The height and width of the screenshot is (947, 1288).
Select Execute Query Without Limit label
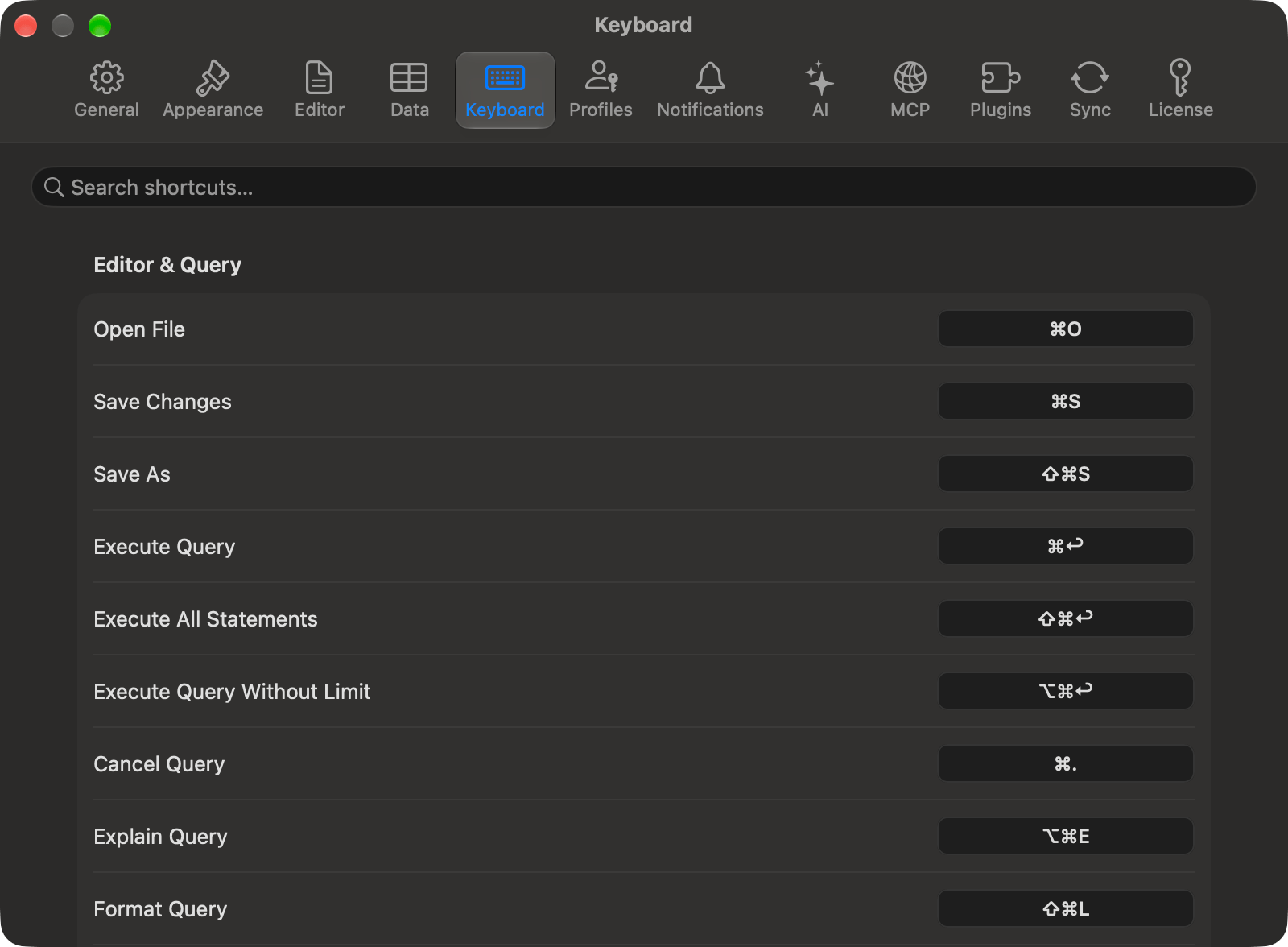[232, 692]
